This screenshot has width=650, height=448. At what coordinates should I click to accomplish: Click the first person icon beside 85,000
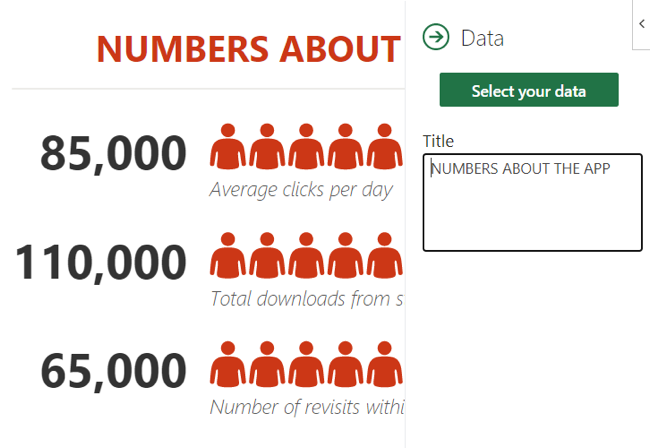click(x=228, y=147)
